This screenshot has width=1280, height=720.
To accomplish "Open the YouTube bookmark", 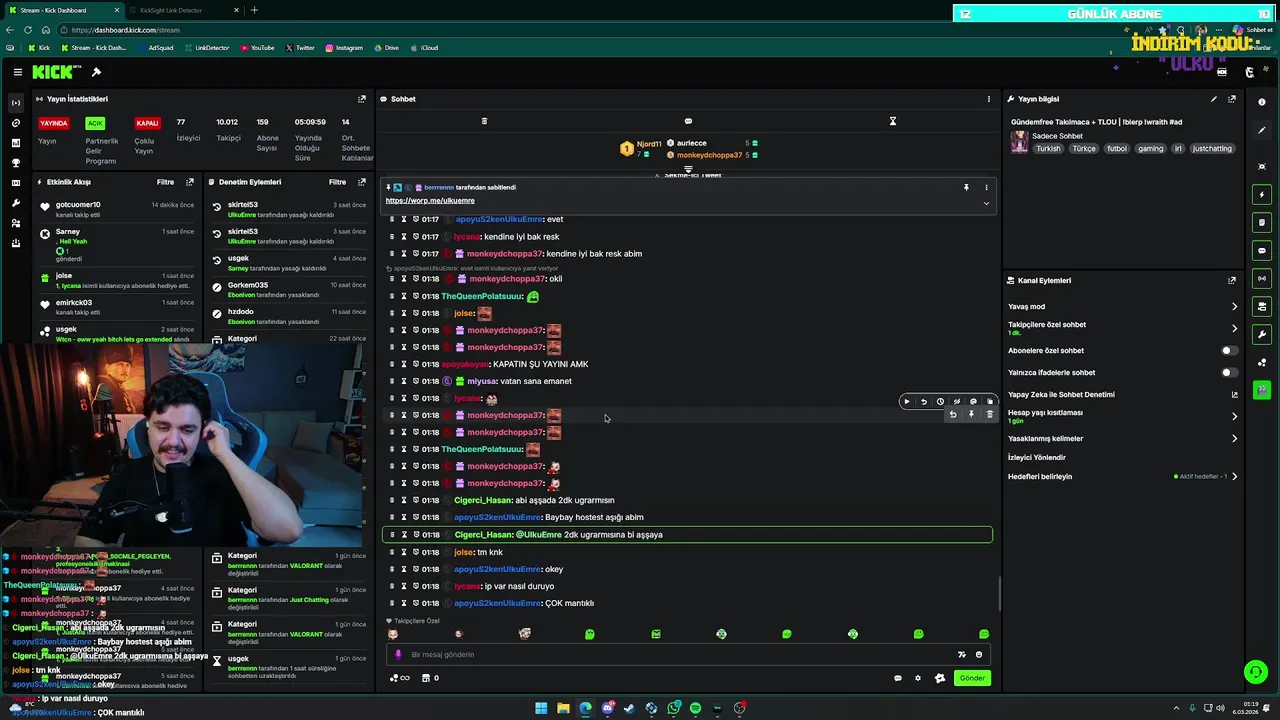I will click(257, 48).
